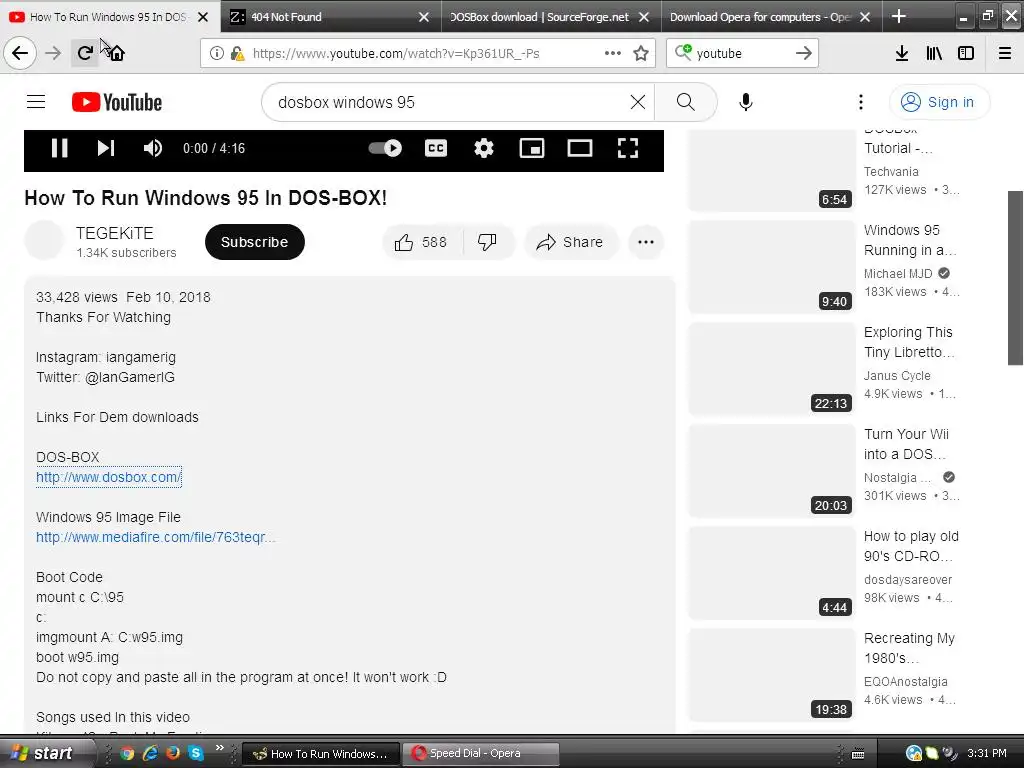This screenshot has height=768, width=1024.
Task: Open the TEGEKiTE channel name
Action: coord(114,233)
